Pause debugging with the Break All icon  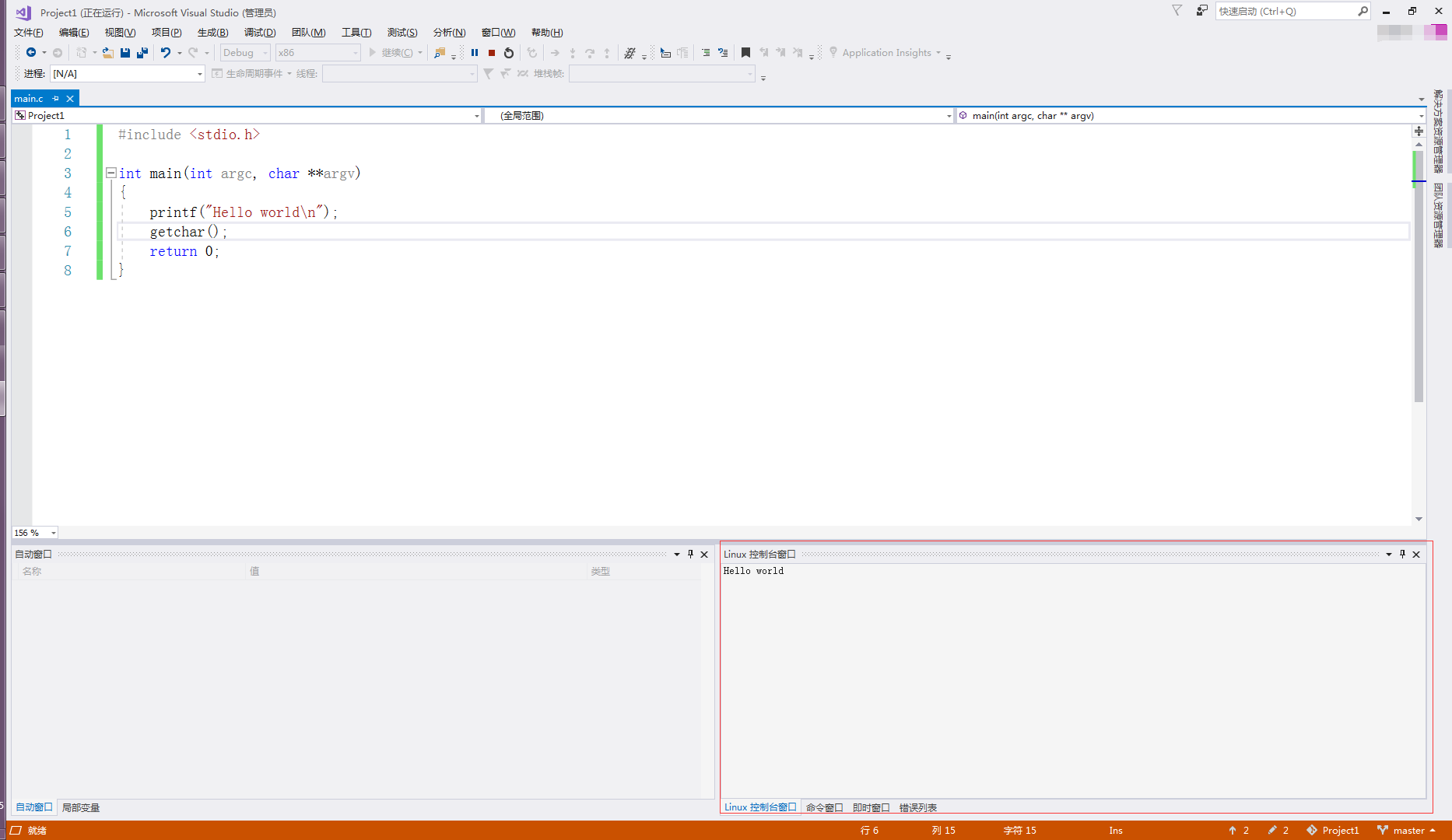point(475,53)
